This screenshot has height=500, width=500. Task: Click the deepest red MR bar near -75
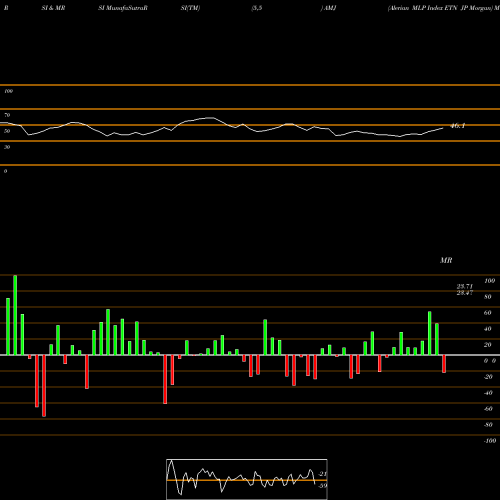click(x=44, y=386)
